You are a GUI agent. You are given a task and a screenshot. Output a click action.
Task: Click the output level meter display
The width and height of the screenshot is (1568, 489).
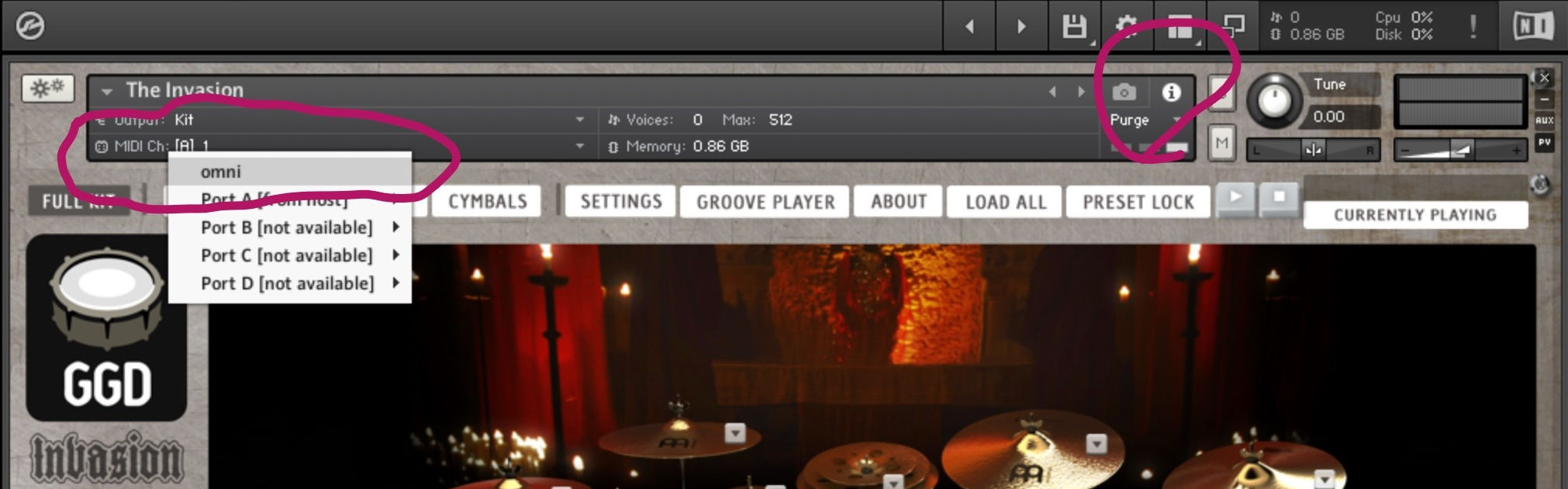[1460, 102]
